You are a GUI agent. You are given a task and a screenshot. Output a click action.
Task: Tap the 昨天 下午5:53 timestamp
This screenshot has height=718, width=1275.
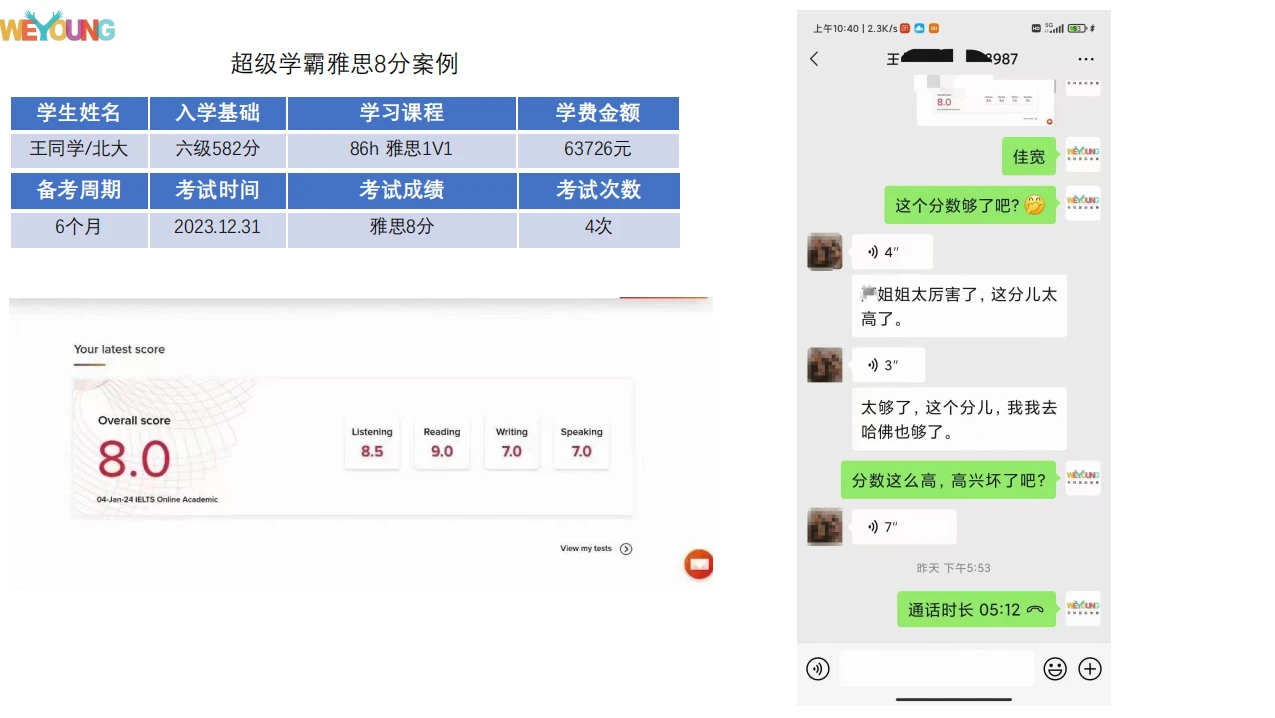(x=954, y=568)
